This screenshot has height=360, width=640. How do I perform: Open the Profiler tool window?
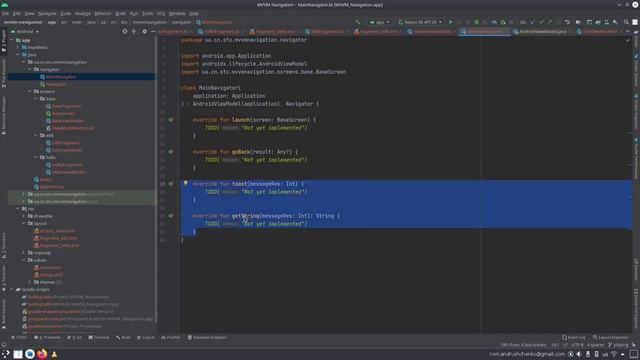(x=171, y=338)
